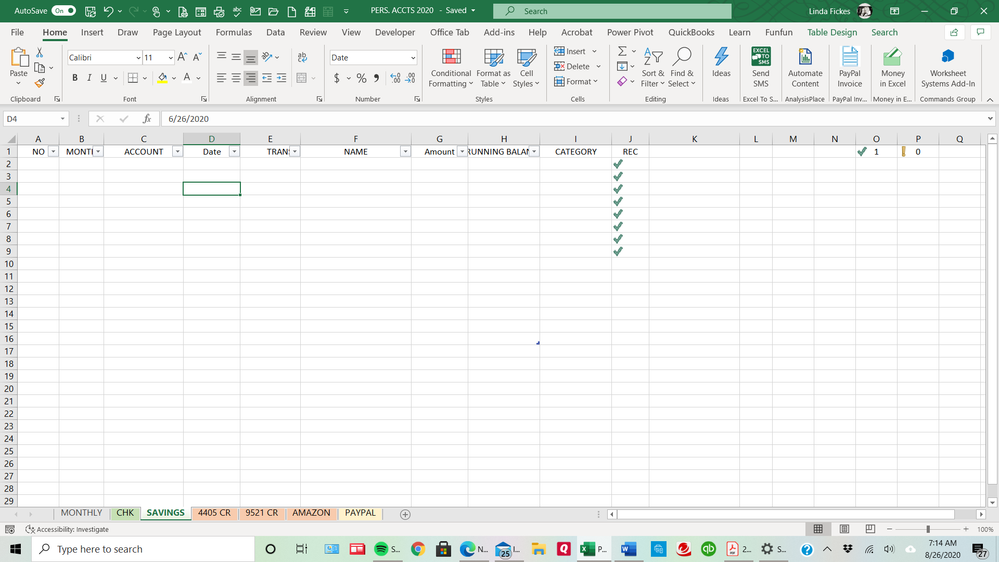Click the Increase Decimal icon

[395, 78]
